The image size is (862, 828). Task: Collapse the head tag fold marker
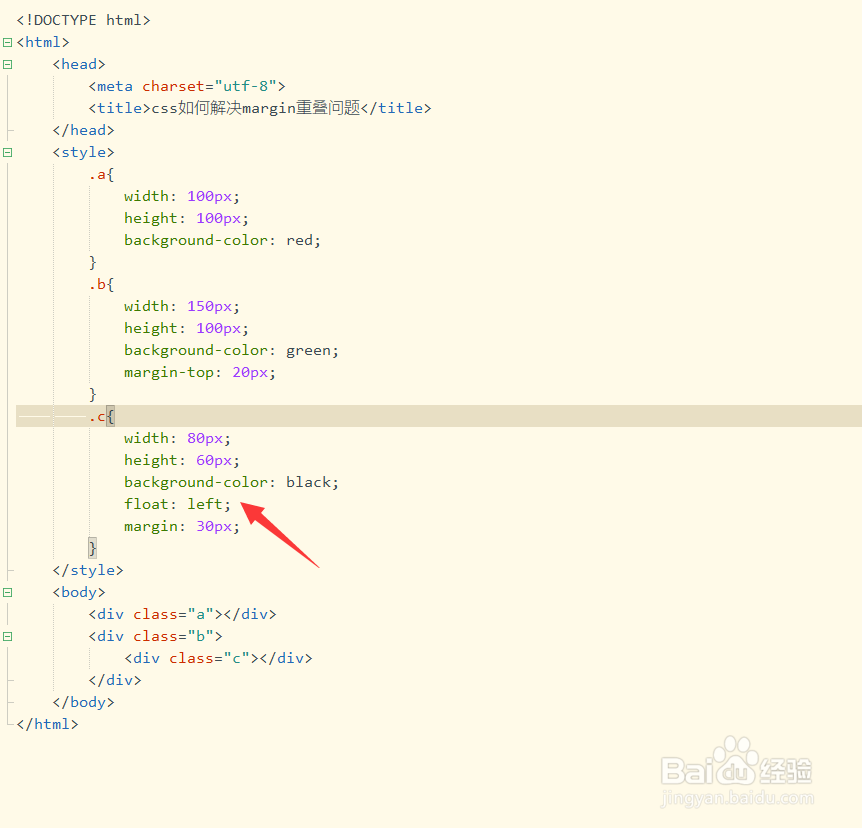(x=7, y=64)
